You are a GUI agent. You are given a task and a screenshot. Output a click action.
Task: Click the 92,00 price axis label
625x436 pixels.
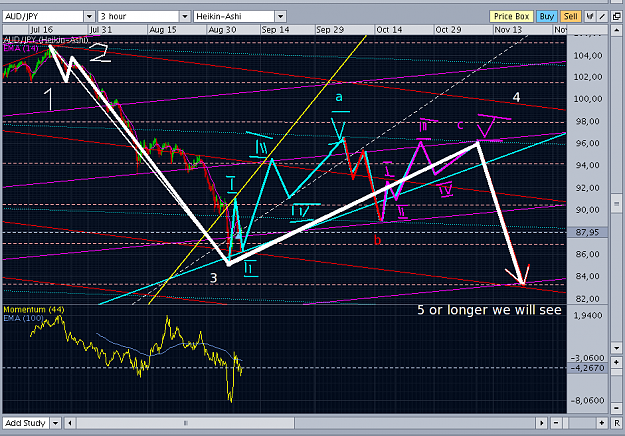click(588, 188)
